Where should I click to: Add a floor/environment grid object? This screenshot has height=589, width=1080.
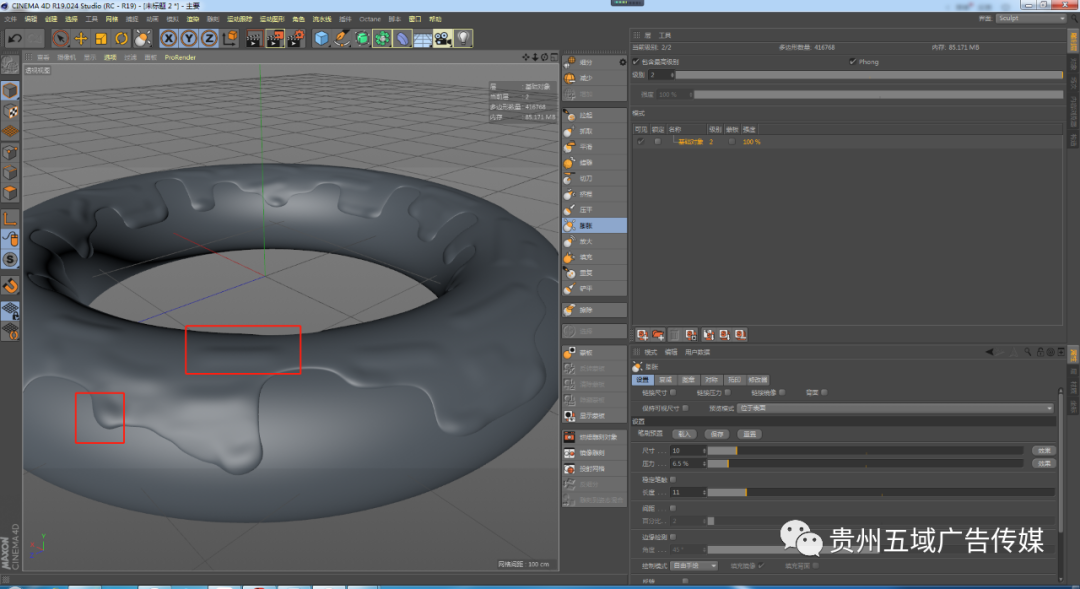pos(422,39)
